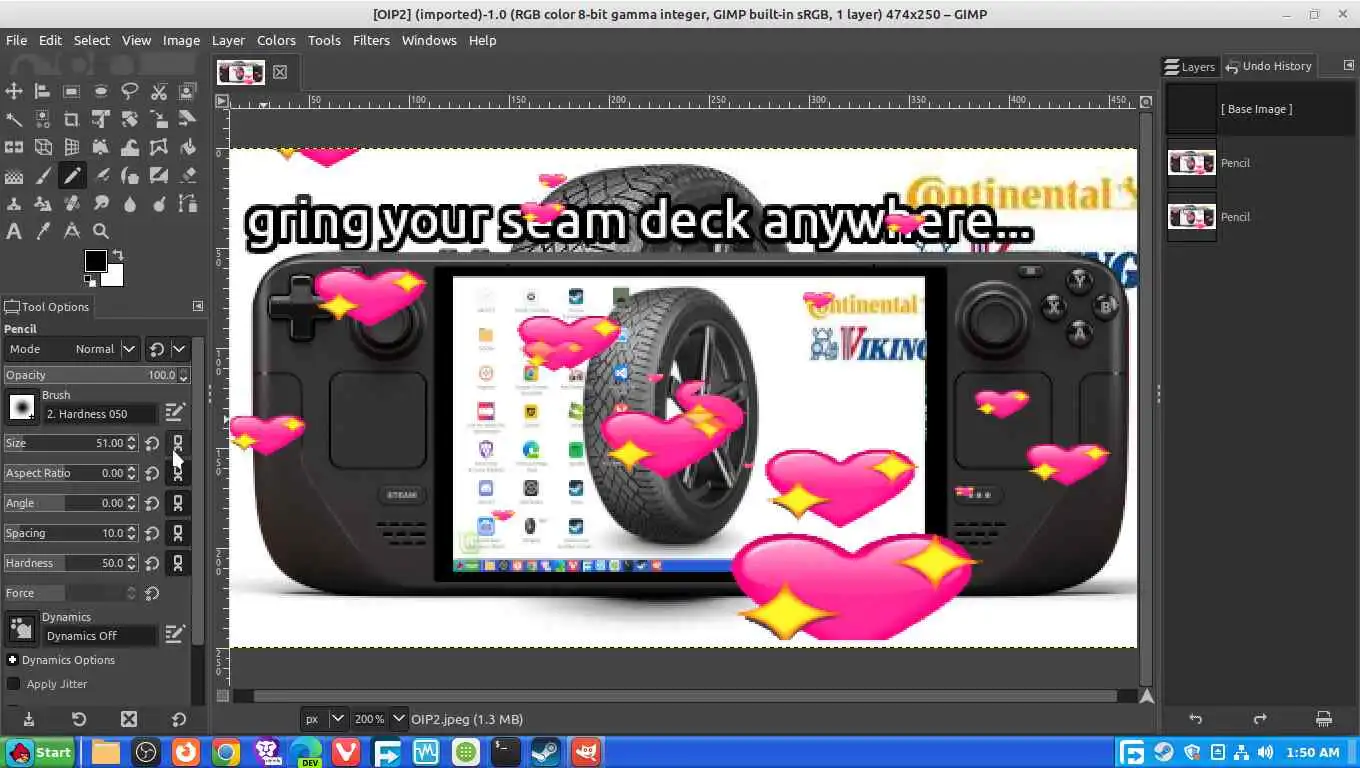Open the Tool Options tab menu arrow
The height and width of the screenshot is (768, 1360).
(x=197, y=306)
